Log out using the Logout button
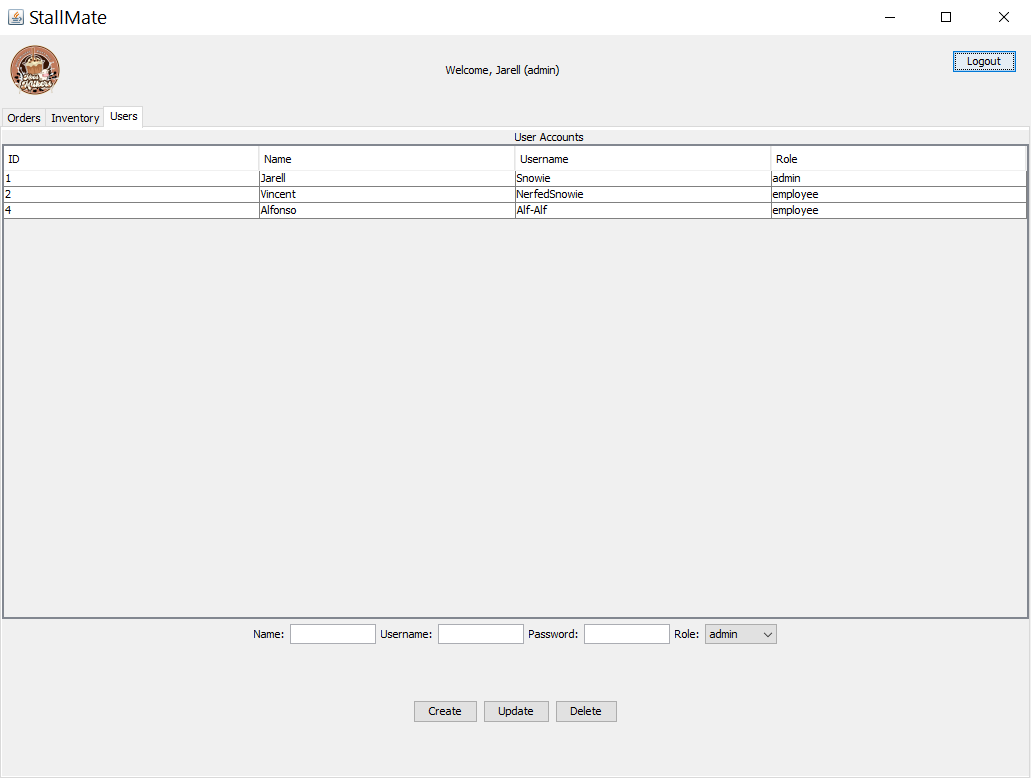The width and height of the screenshot is (1031, 778). tap(984, 61)
